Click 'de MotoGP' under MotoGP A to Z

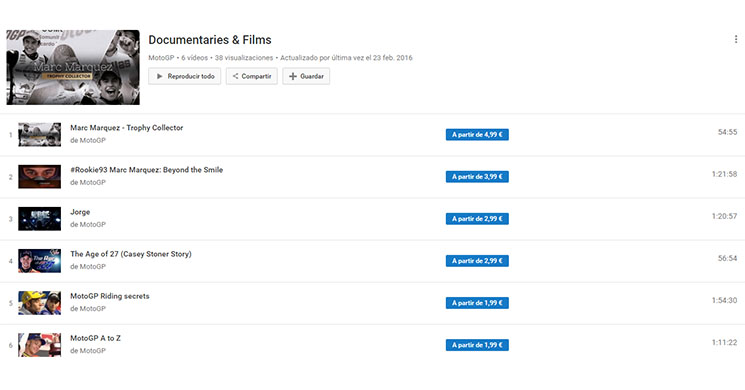pos(88,351)
